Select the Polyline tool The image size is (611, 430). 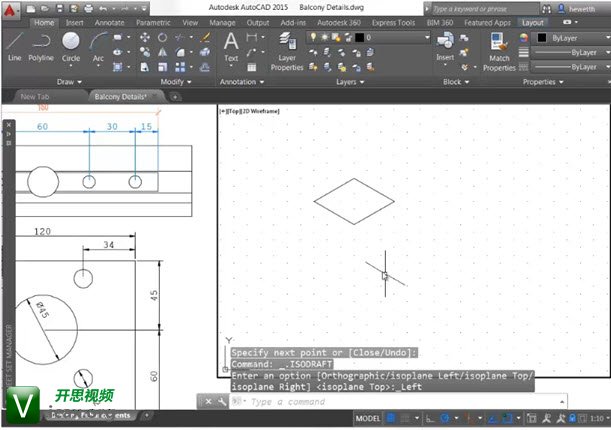(41, 46)
